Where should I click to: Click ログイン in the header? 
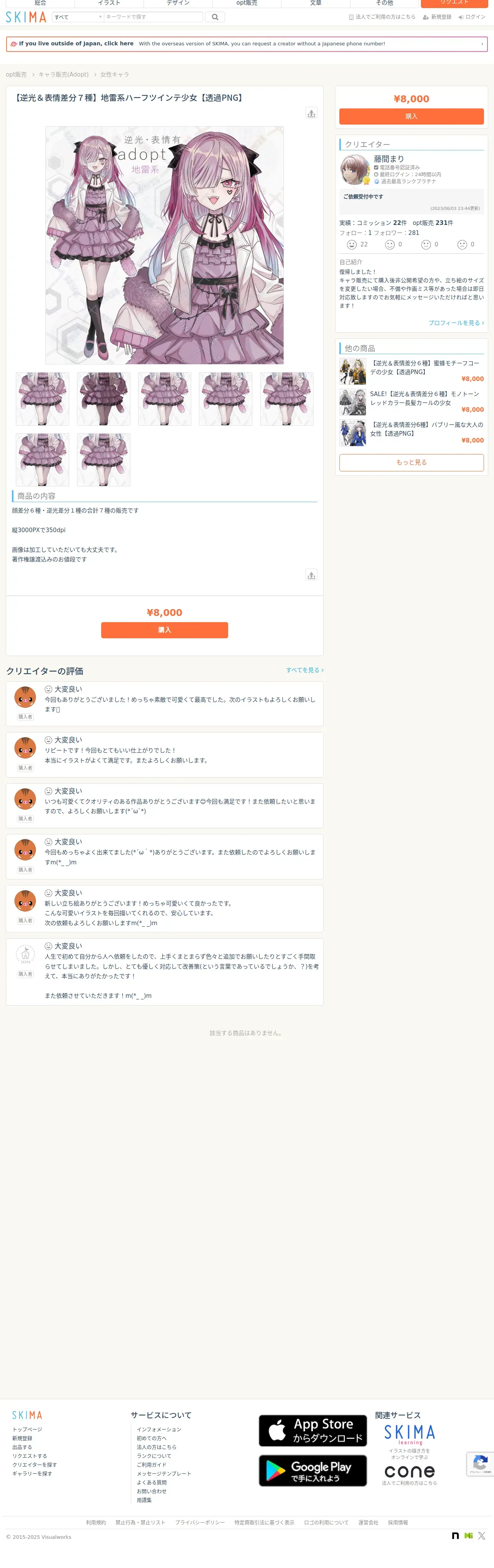[472, 17]
